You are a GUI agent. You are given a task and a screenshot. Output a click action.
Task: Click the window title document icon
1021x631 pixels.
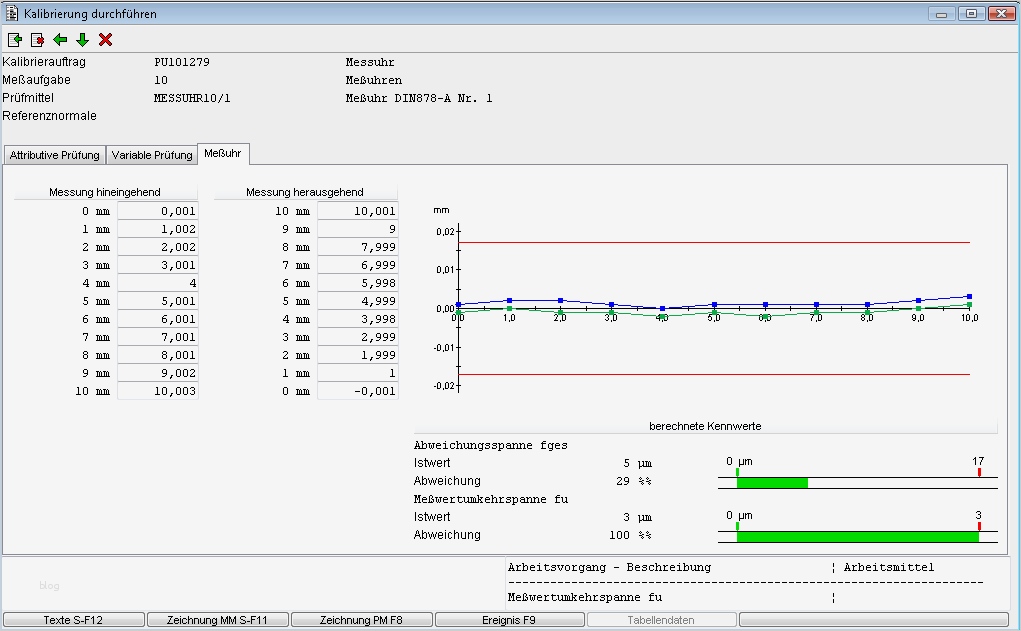[12, 14]
